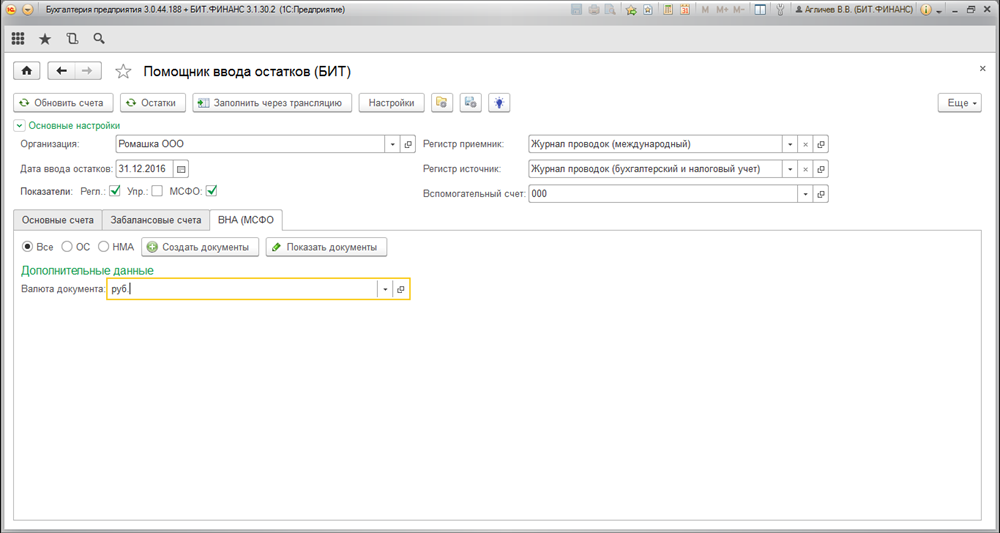Open the sections menu grid icon
The width and height of the screenshot is (1000, 533).
point(18,39)
